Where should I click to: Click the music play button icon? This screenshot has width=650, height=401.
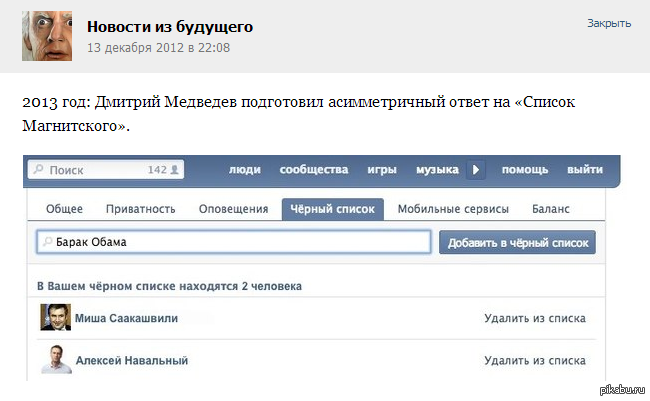pyautogui.click(x=476, y=170)
